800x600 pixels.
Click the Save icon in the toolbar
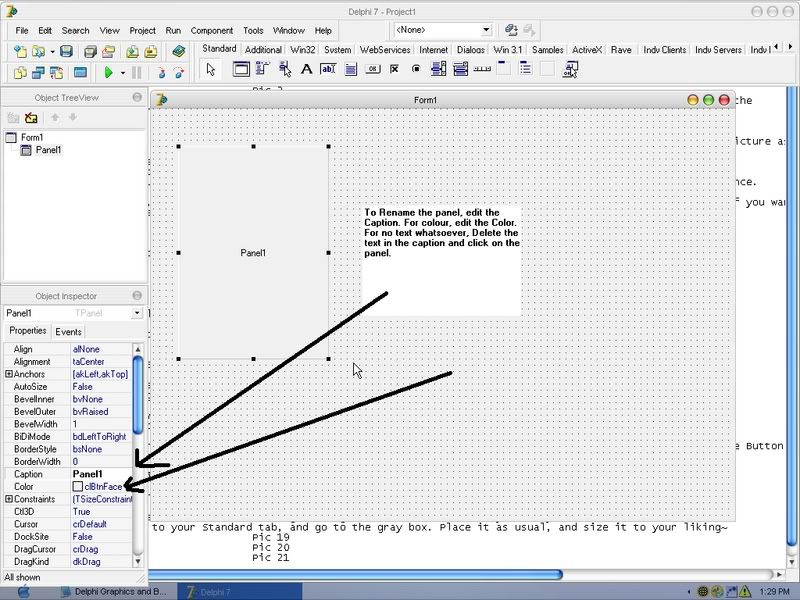(x=66, y=51)
